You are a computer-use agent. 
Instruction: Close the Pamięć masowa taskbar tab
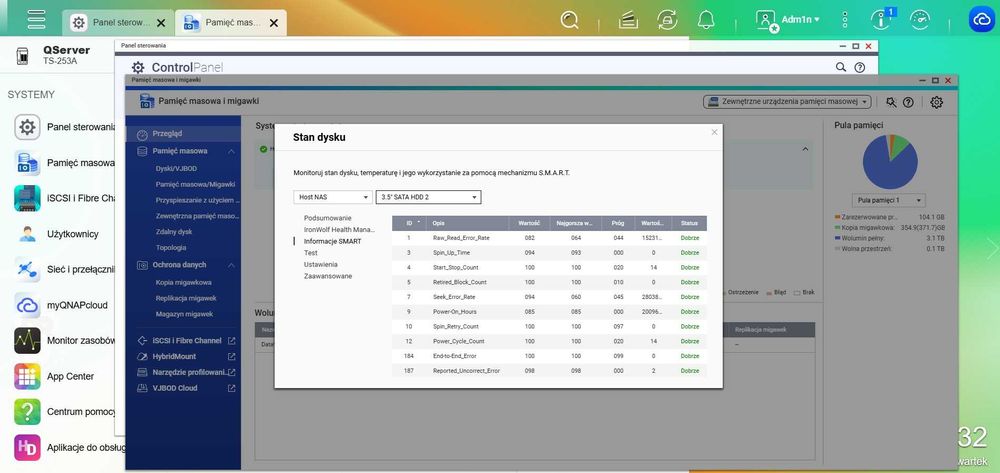(x=274, y=23)
